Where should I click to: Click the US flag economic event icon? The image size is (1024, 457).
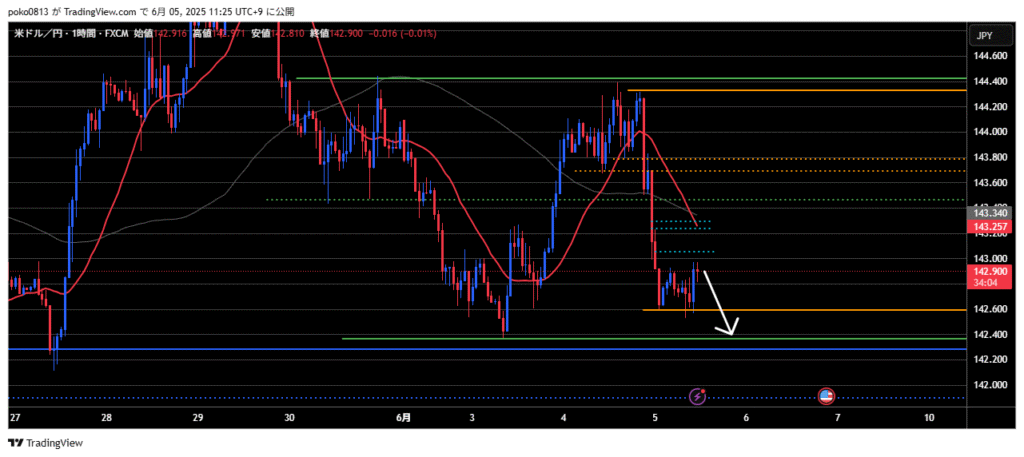(x=826, y=397)
